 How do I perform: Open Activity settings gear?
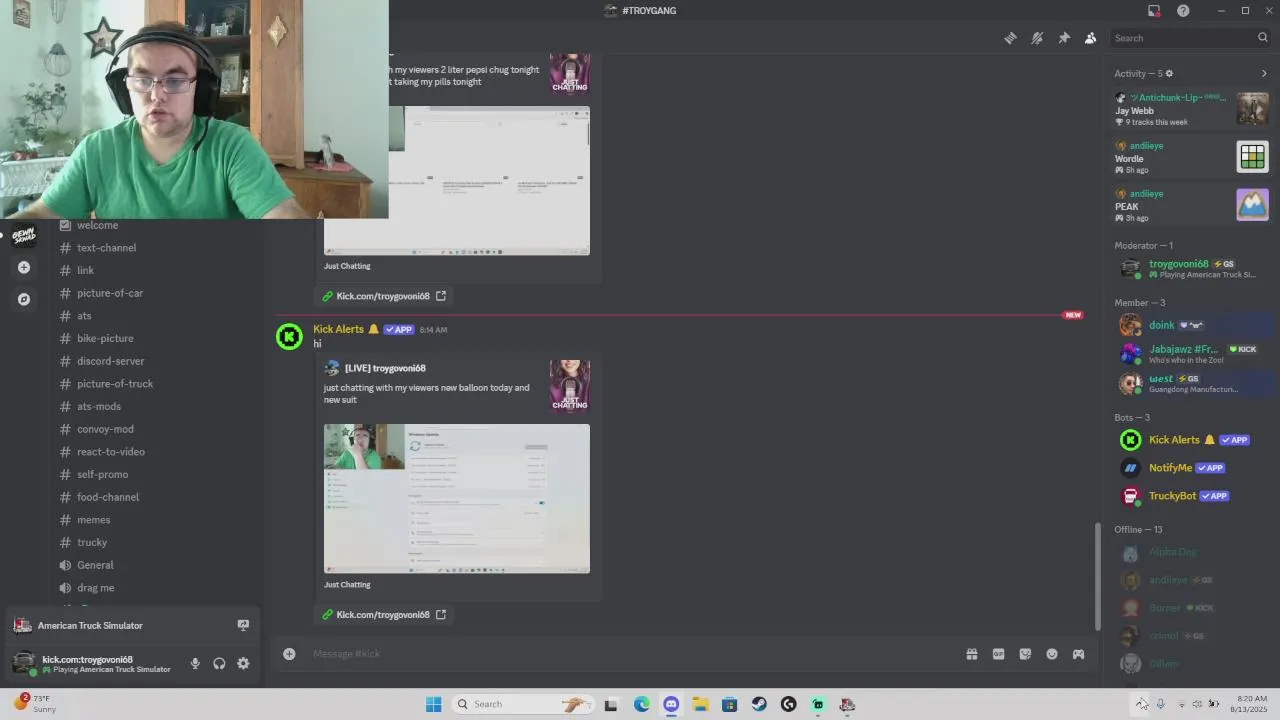click(1169, 73)
